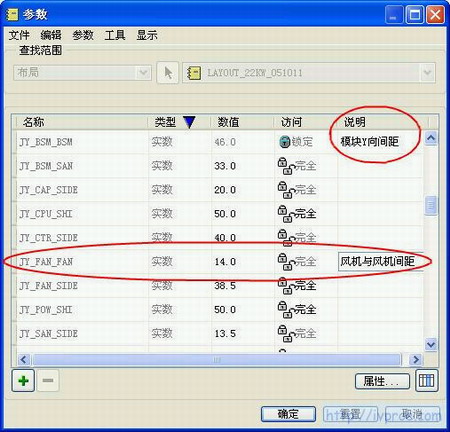Click the horizontal scrollbar thumb
The image size is (450, 432).
pyautogui.click(x=217, y=360)
